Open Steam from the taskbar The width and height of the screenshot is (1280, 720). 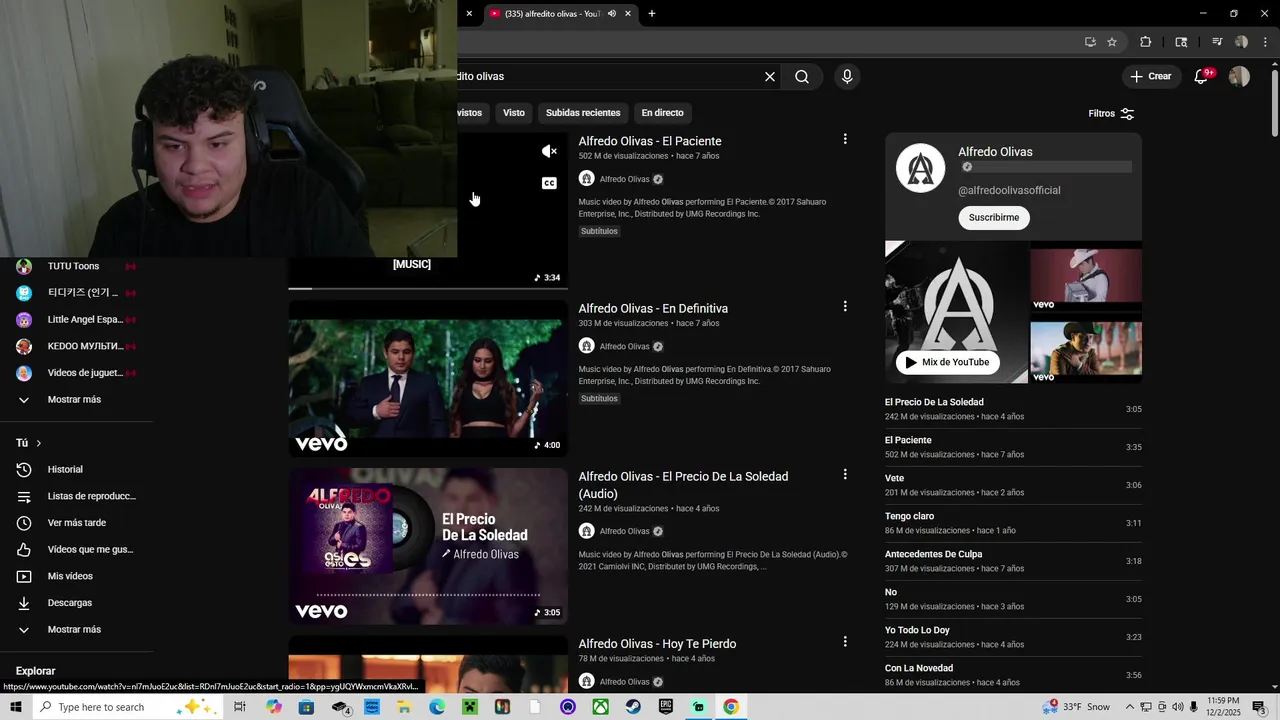[x=633, y=707]
